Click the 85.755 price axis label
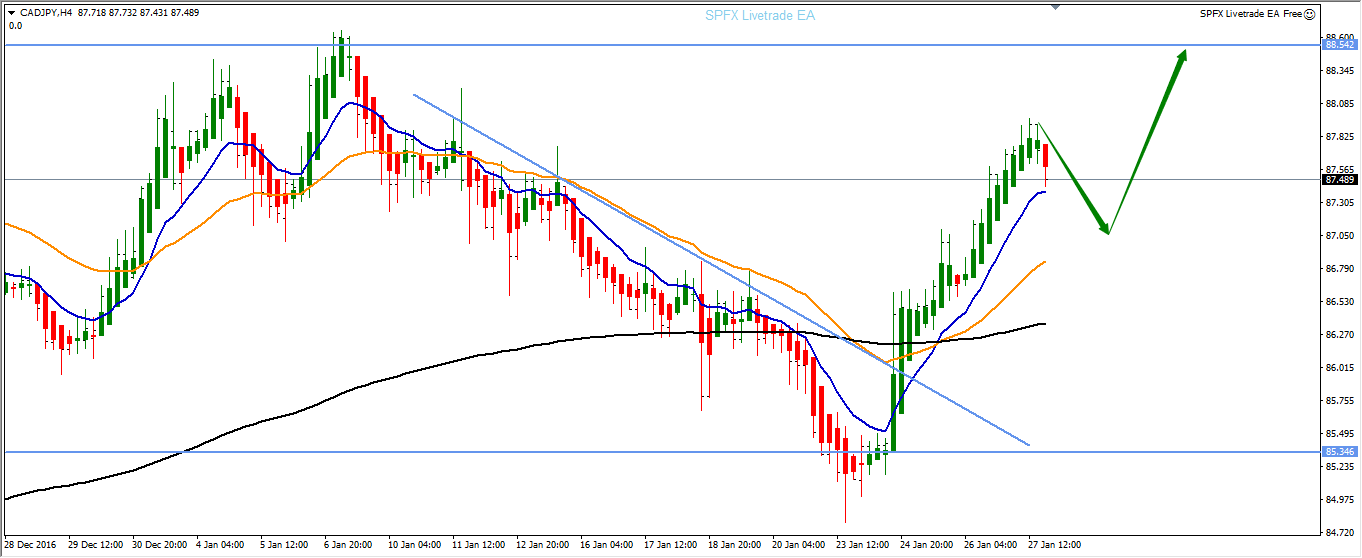 point(1338,401)
